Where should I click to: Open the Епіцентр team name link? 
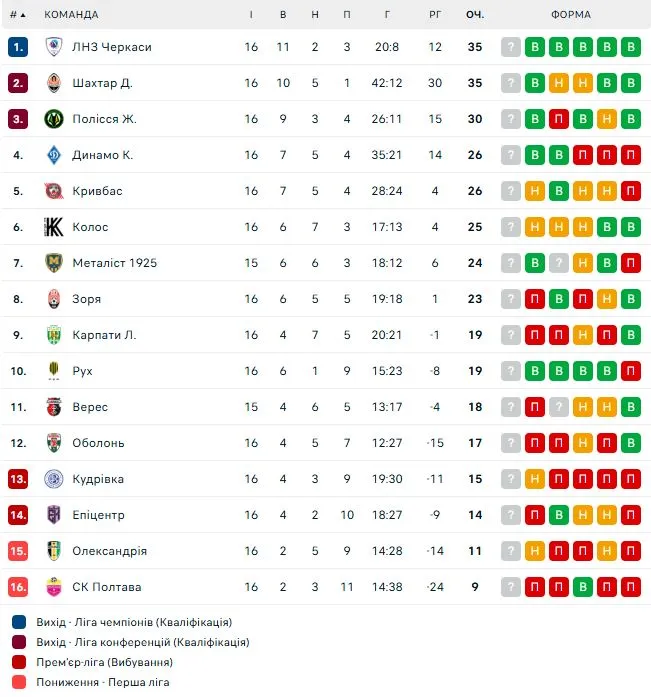pyautogui.click(x=98, y=515)
